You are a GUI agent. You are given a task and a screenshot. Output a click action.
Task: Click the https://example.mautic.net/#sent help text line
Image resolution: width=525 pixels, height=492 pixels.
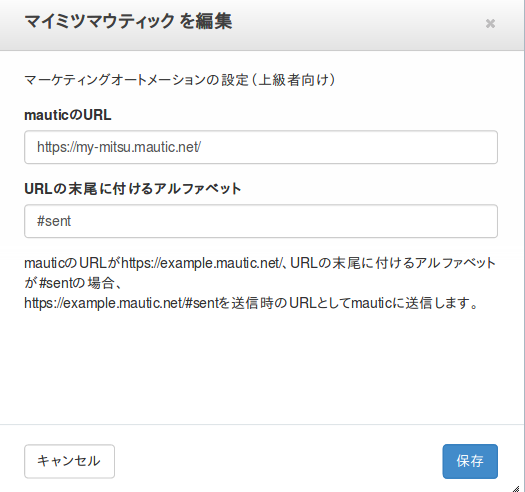(250, 303)
